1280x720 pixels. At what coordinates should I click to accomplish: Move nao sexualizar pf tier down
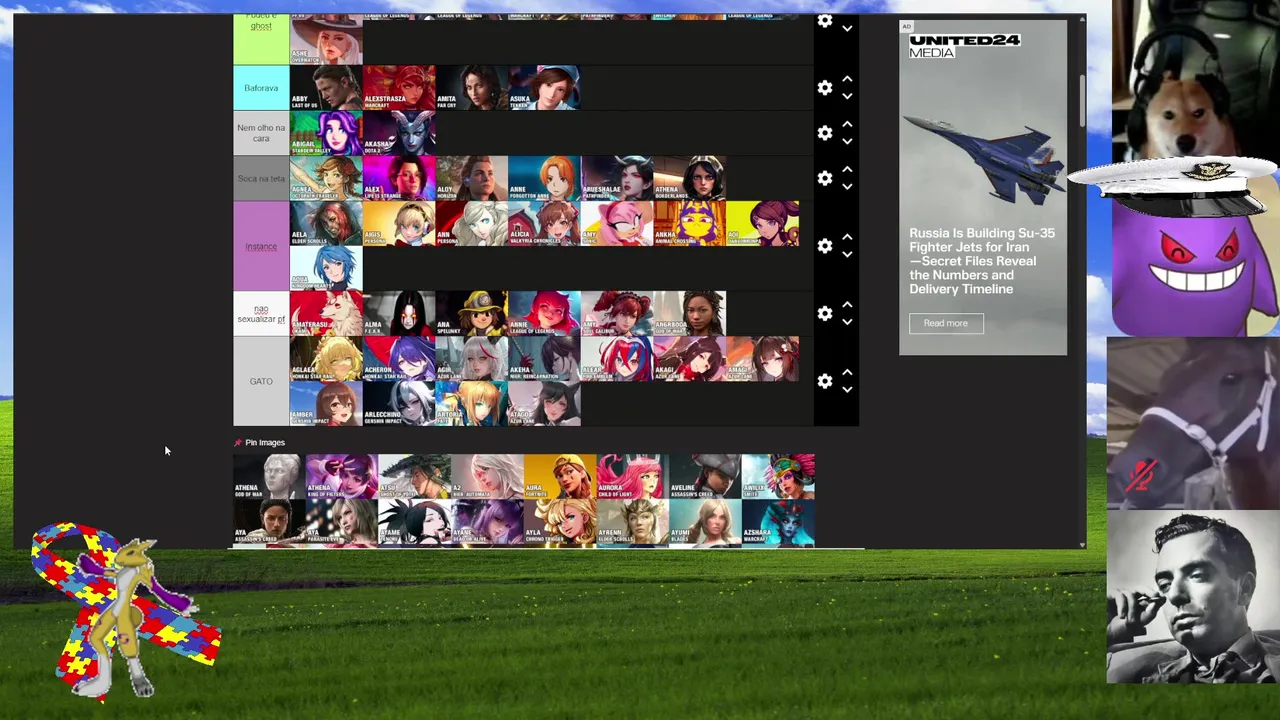point(847,323)
